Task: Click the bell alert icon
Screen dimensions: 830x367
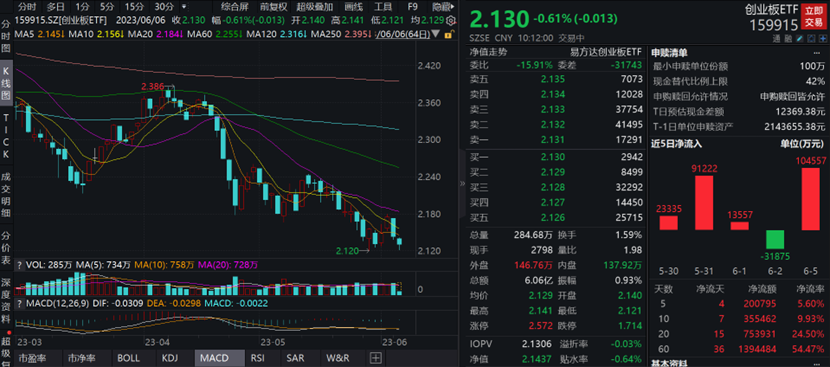Action: [811, 39]
